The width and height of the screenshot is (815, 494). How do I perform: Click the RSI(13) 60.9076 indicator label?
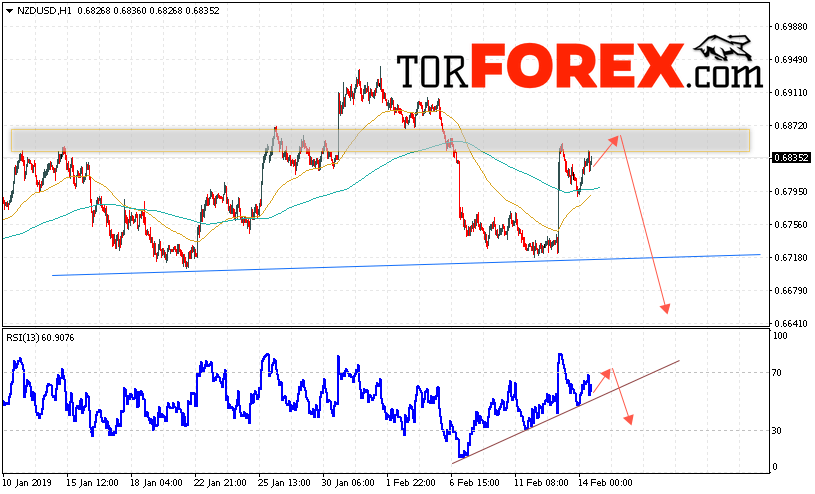(40, 338)
